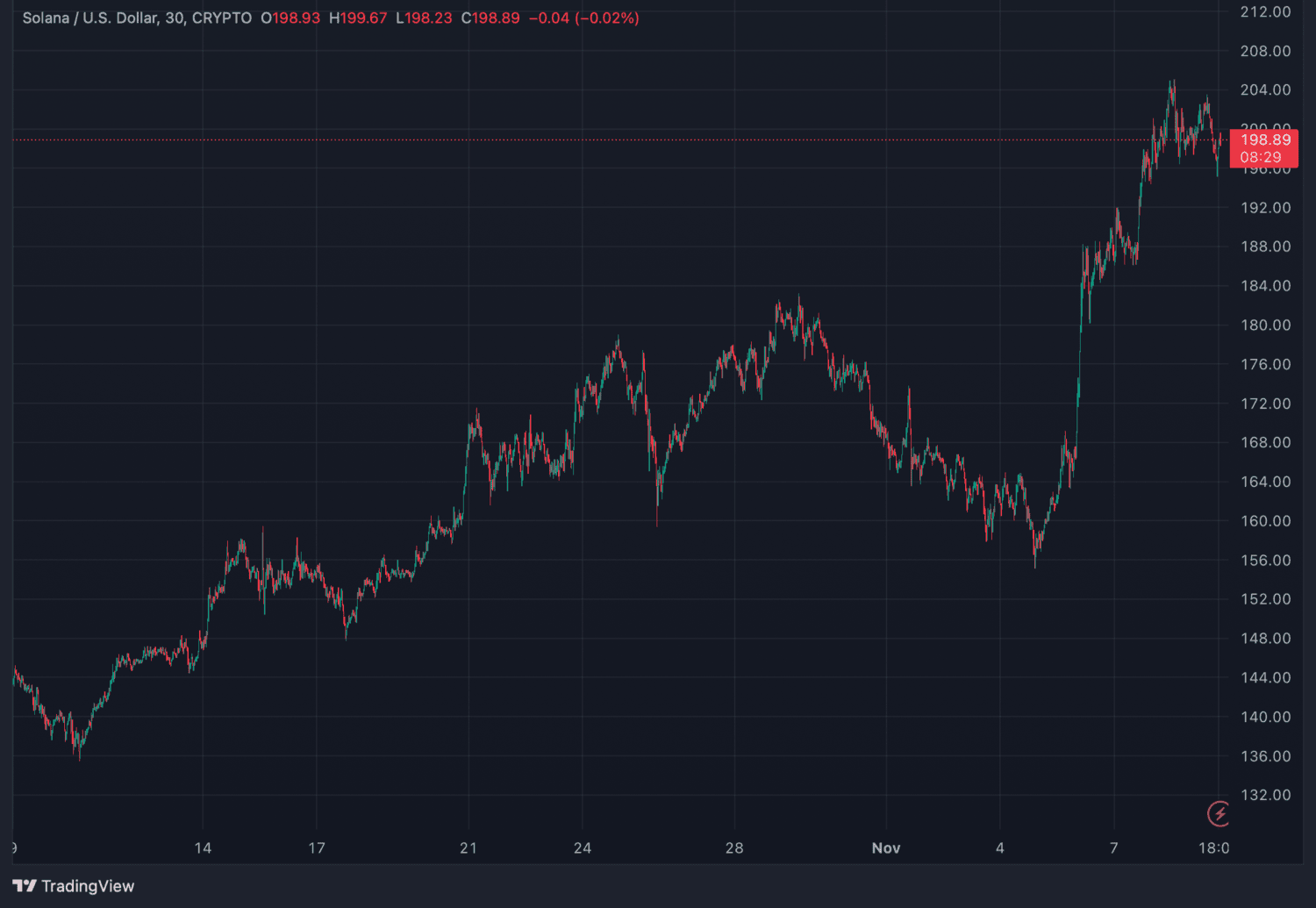Click the lightning bolt go-to-realtime icon

click(1219, 814)
